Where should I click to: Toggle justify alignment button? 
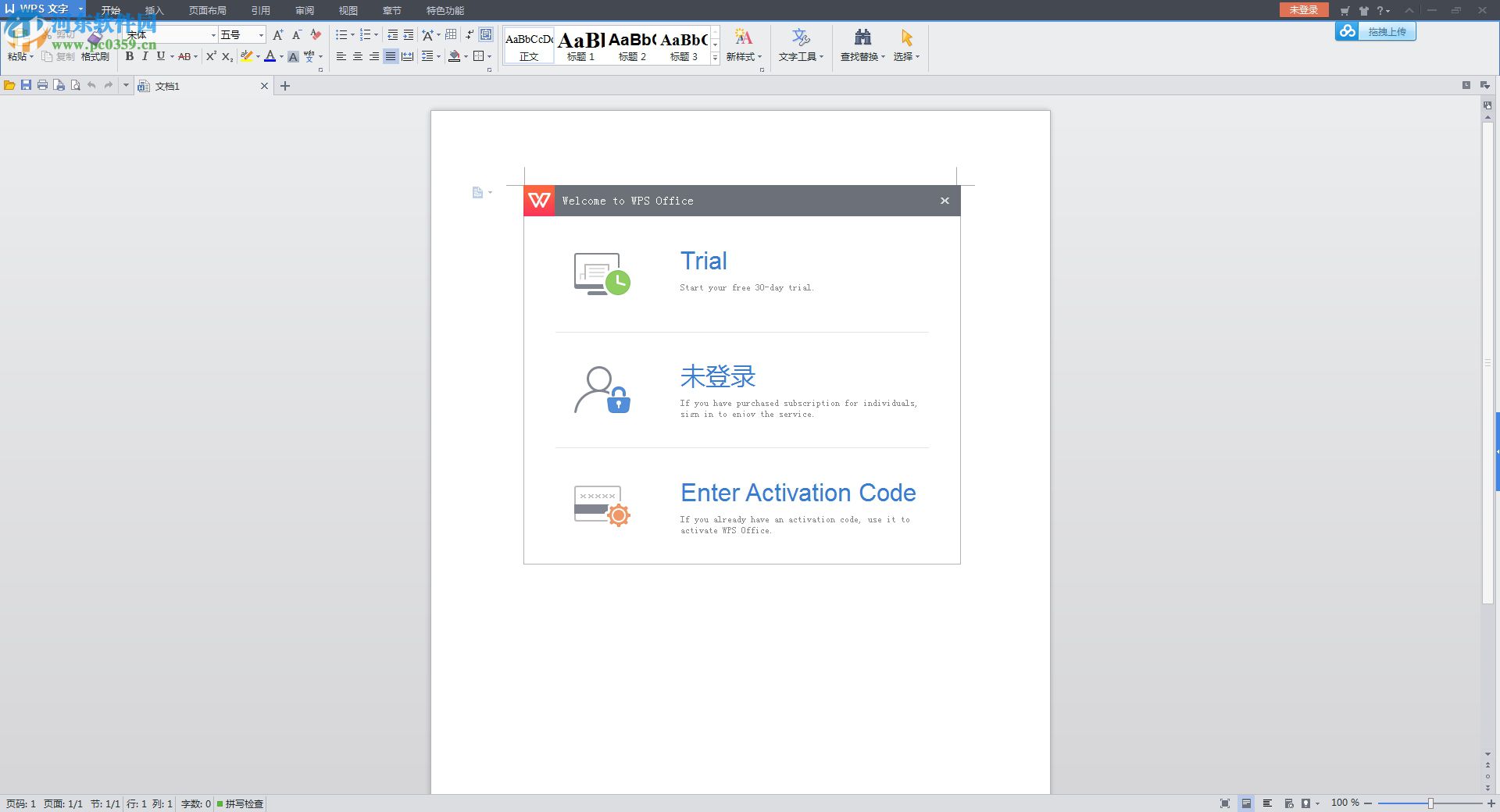point(391,56)
